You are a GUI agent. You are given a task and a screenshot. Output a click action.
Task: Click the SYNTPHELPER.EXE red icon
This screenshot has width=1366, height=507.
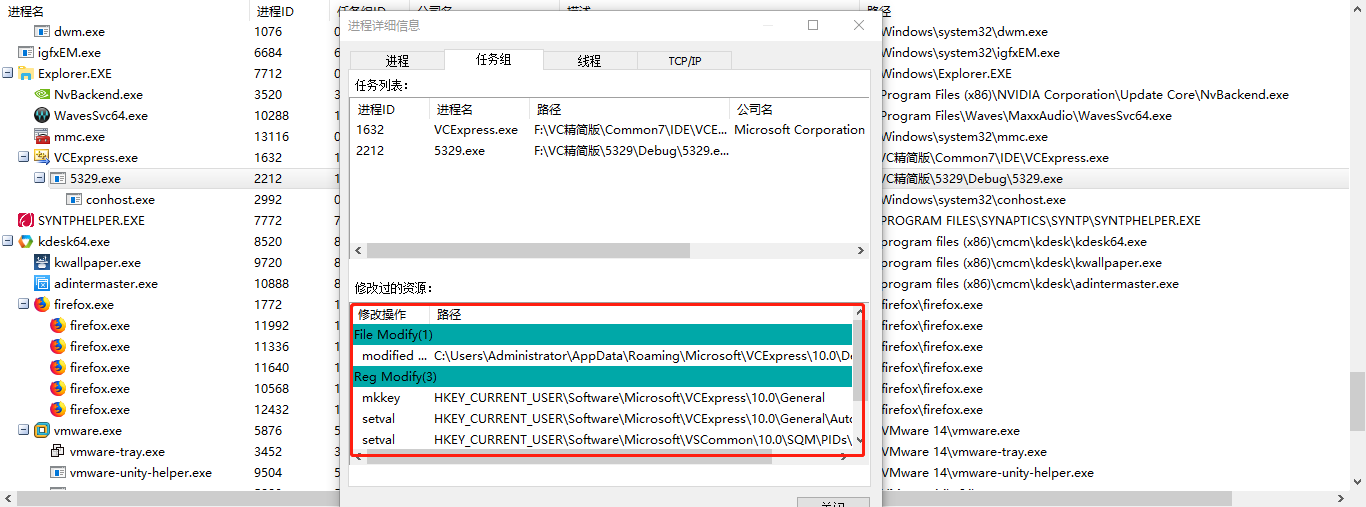pos(25,221)
